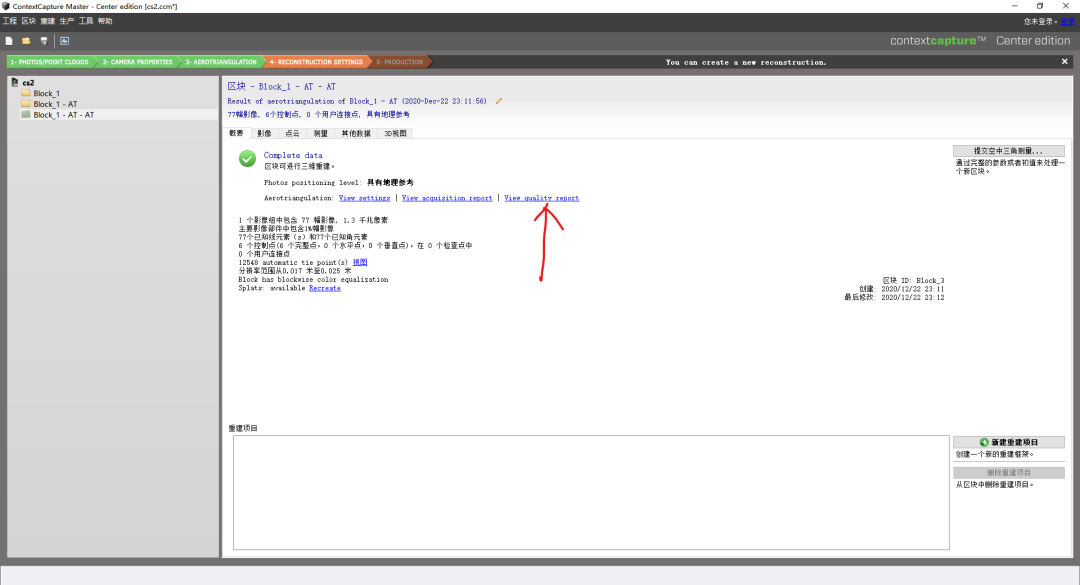Select Block_1 - AT - AT tree item

point(63,115)
